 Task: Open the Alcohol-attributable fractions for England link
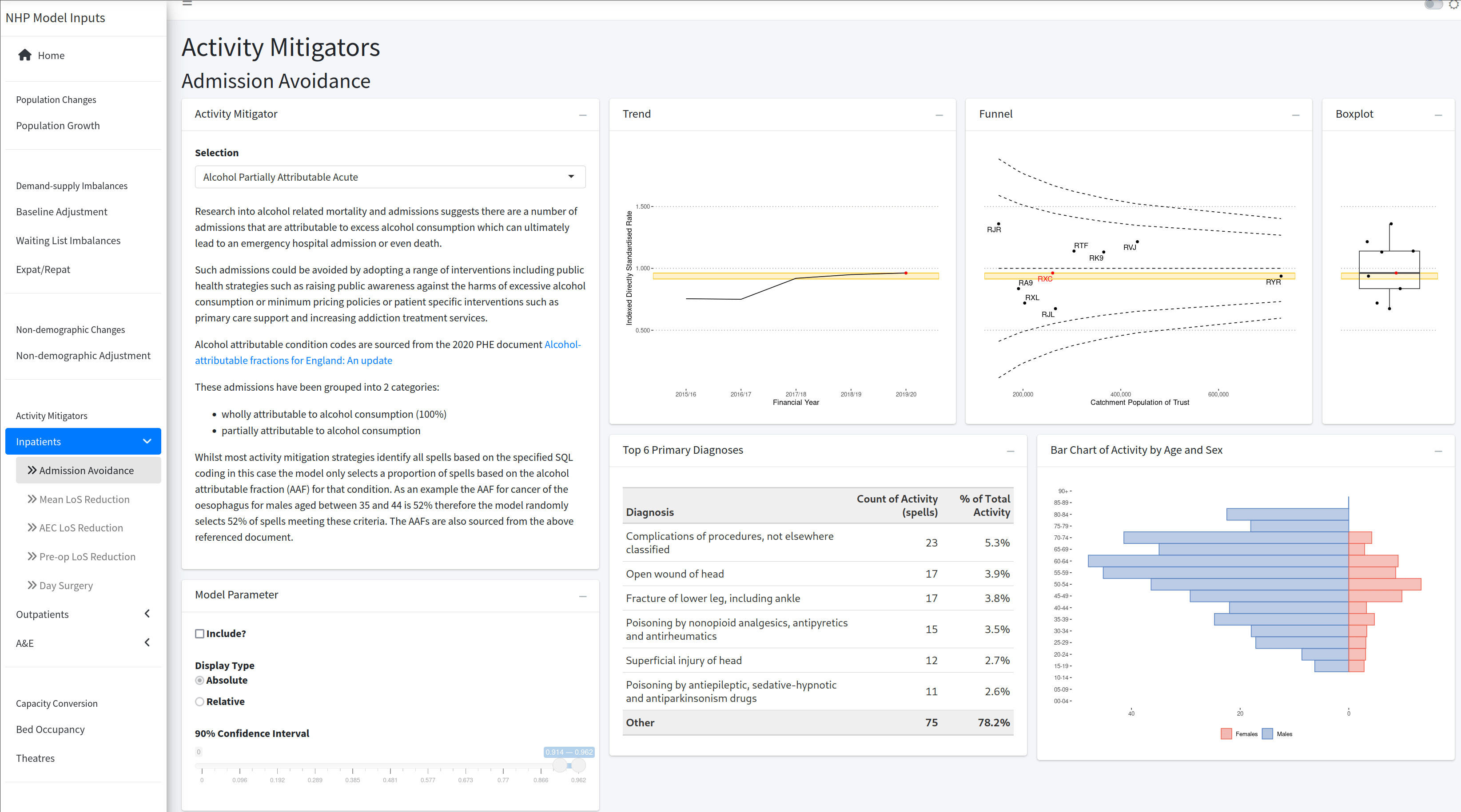click(293, 360)
